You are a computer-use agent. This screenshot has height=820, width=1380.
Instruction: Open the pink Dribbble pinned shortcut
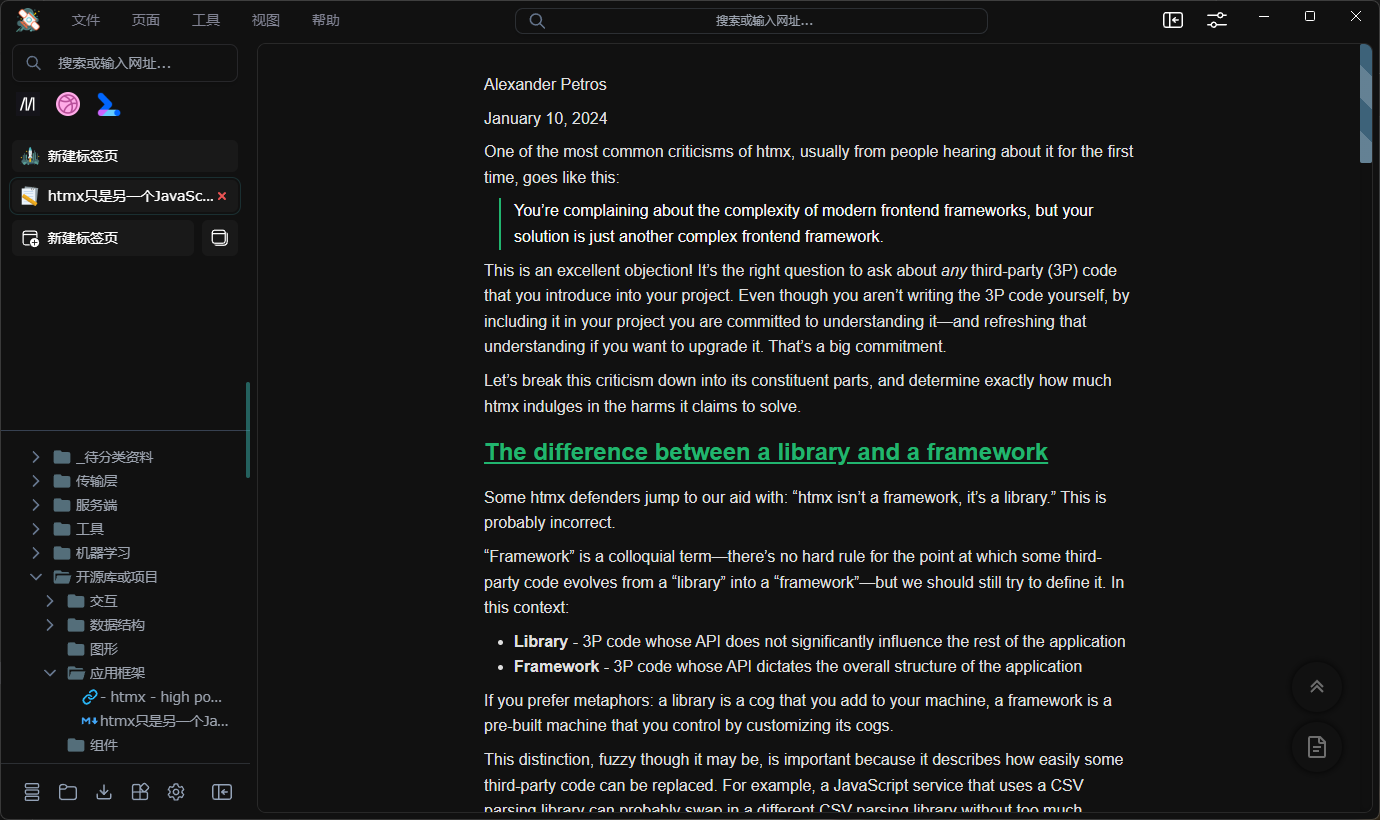point(68,104)
